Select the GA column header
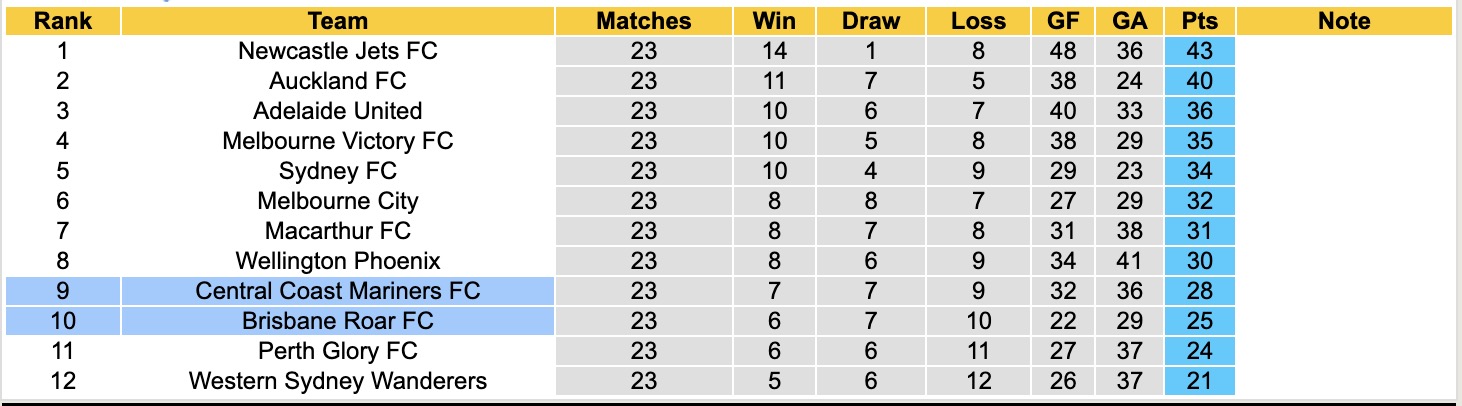This screenshot has height=406, width=1462. coord(1128,21)
